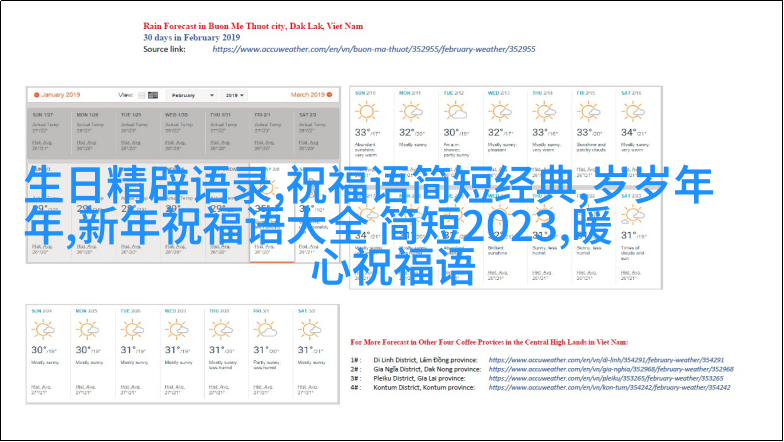This screenshot has height=442, width=784.
Task: Click the weather icon for SUN 2/24
Action: pyautogui.click(x=43, y=330)
